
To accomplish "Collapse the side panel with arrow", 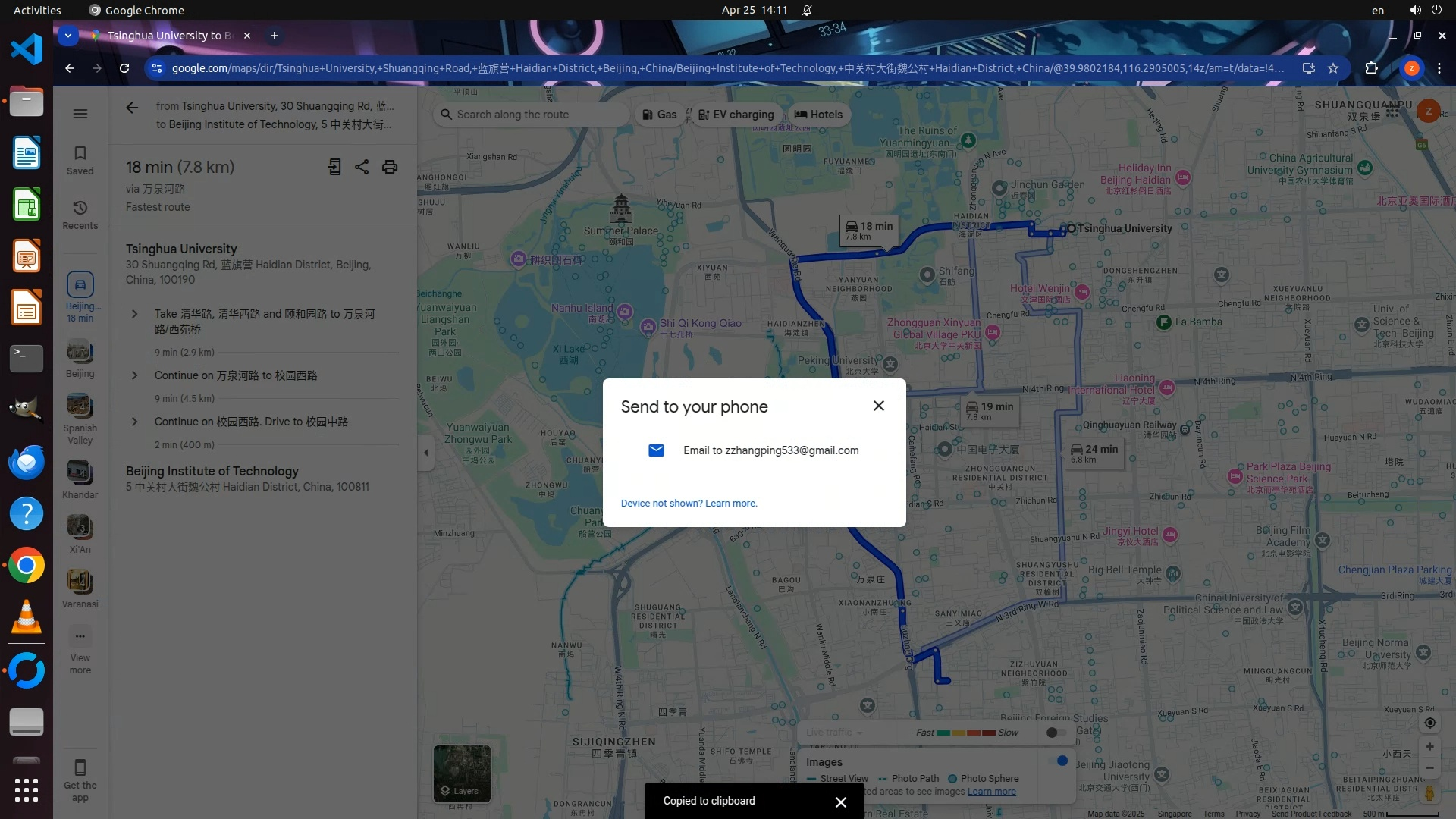I will click(x=425, y=453).
